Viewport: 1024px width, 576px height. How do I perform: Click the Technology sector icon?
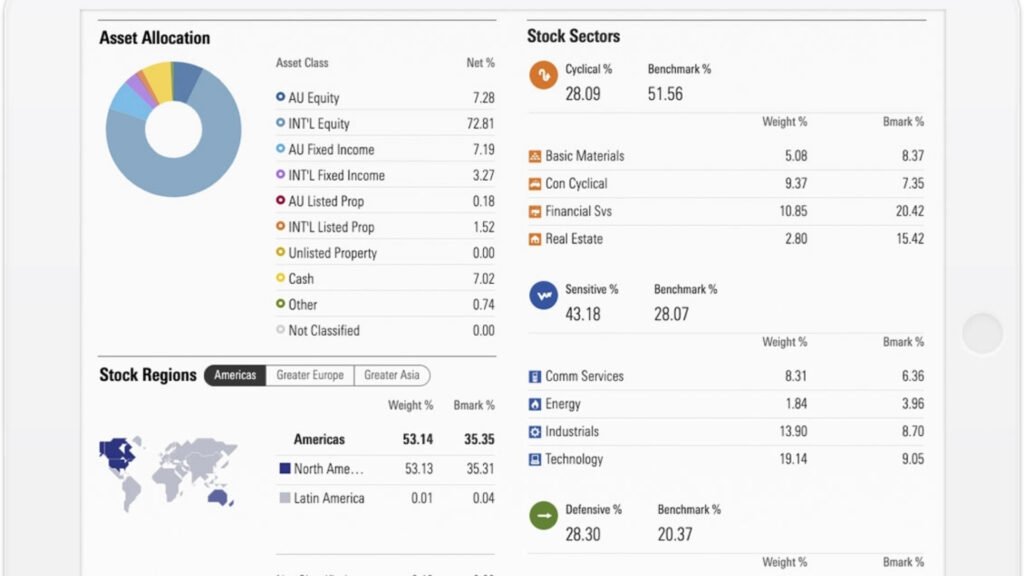(x=535, y=460)
